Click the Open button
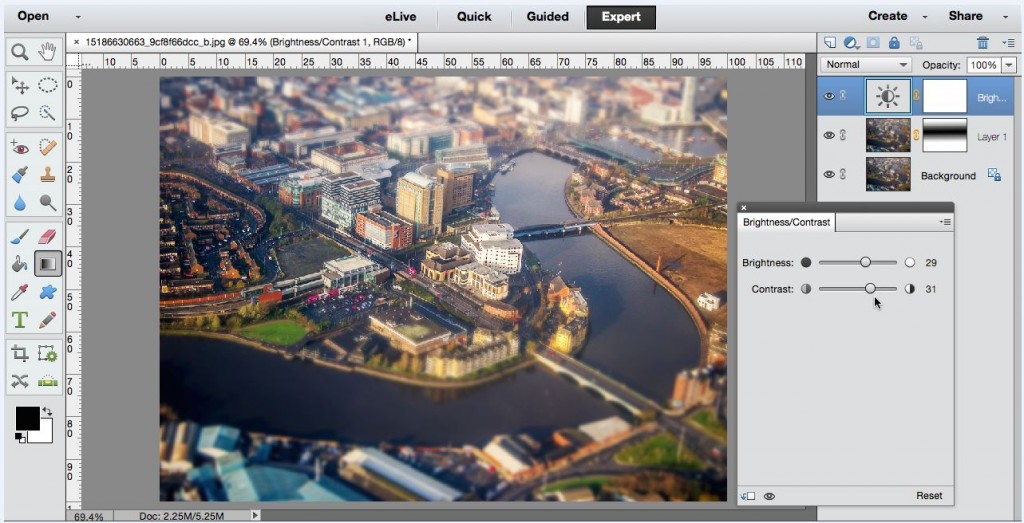 point(33,16)
